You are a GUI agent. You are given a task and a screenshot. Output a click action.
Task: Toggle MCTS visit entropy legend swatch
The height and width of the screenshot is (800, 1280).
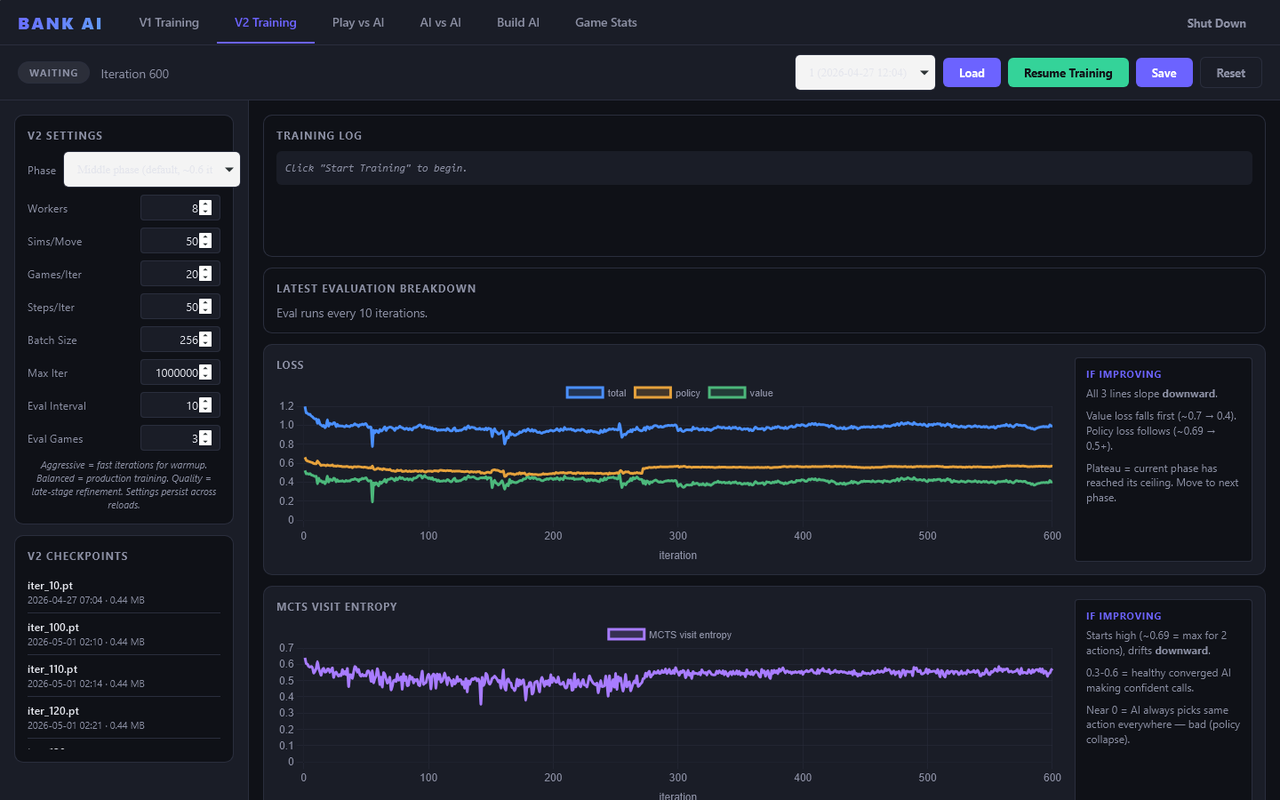[626, 635]
